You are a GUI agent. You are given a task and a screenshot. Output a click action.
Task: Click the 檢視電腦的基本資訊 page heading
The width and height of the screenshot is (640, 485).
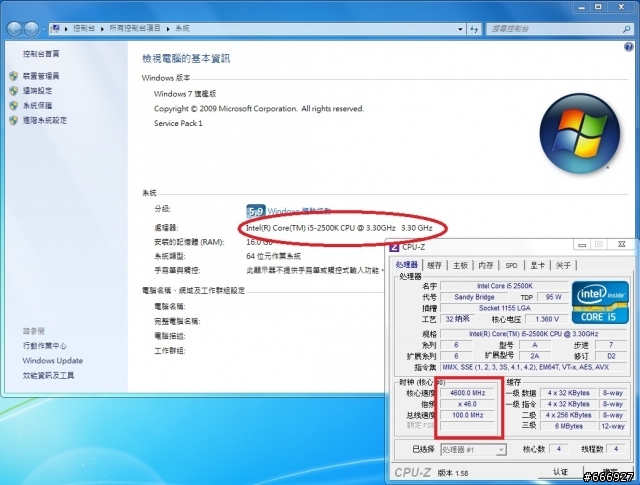click(x=186, y=59)
